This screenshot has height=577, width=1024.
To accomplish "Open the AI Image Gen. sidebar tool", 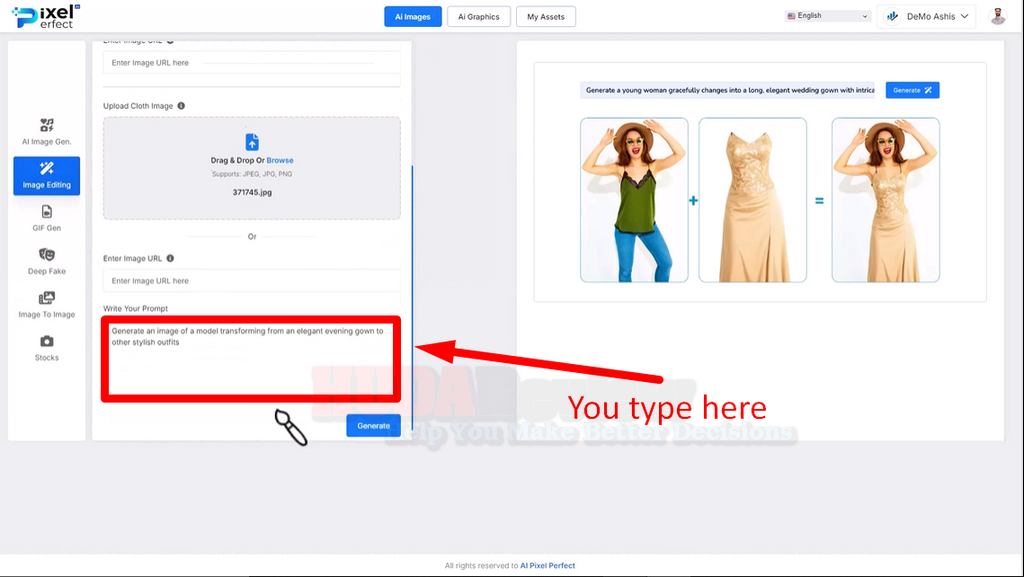I will (x=46, y=132).
